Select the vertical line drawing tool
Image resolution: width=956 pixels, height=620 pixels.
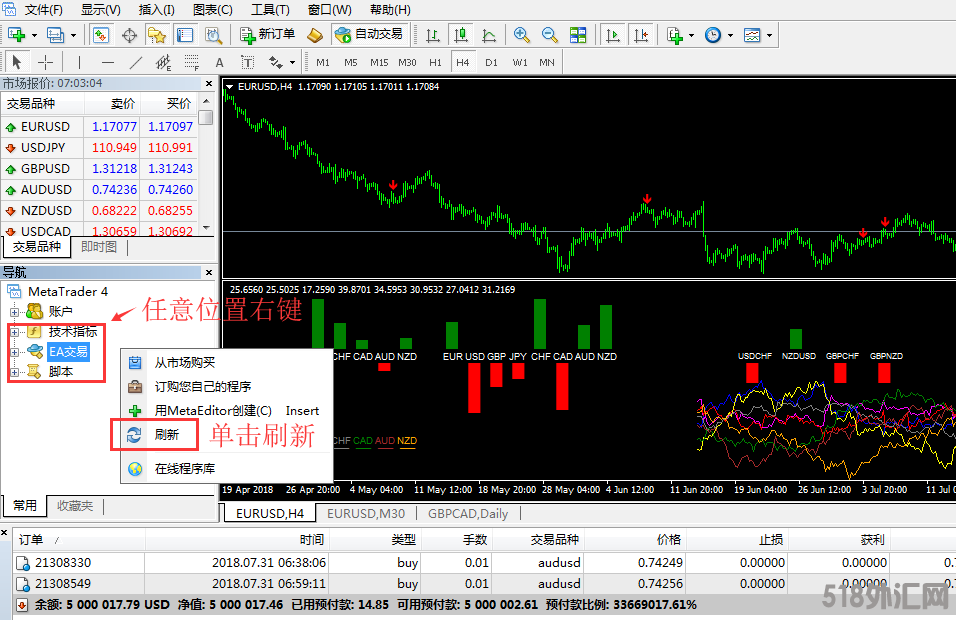79,62
